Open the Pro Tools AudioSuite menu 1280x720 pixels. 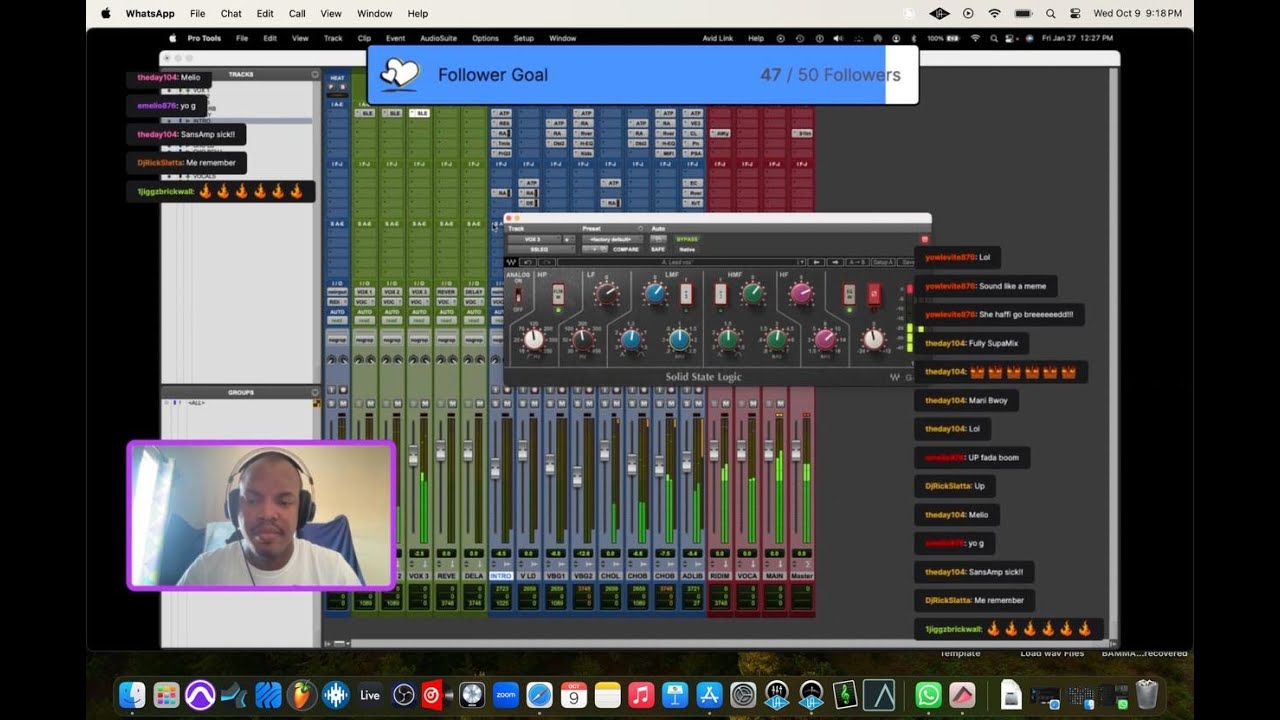coord(438,38)
